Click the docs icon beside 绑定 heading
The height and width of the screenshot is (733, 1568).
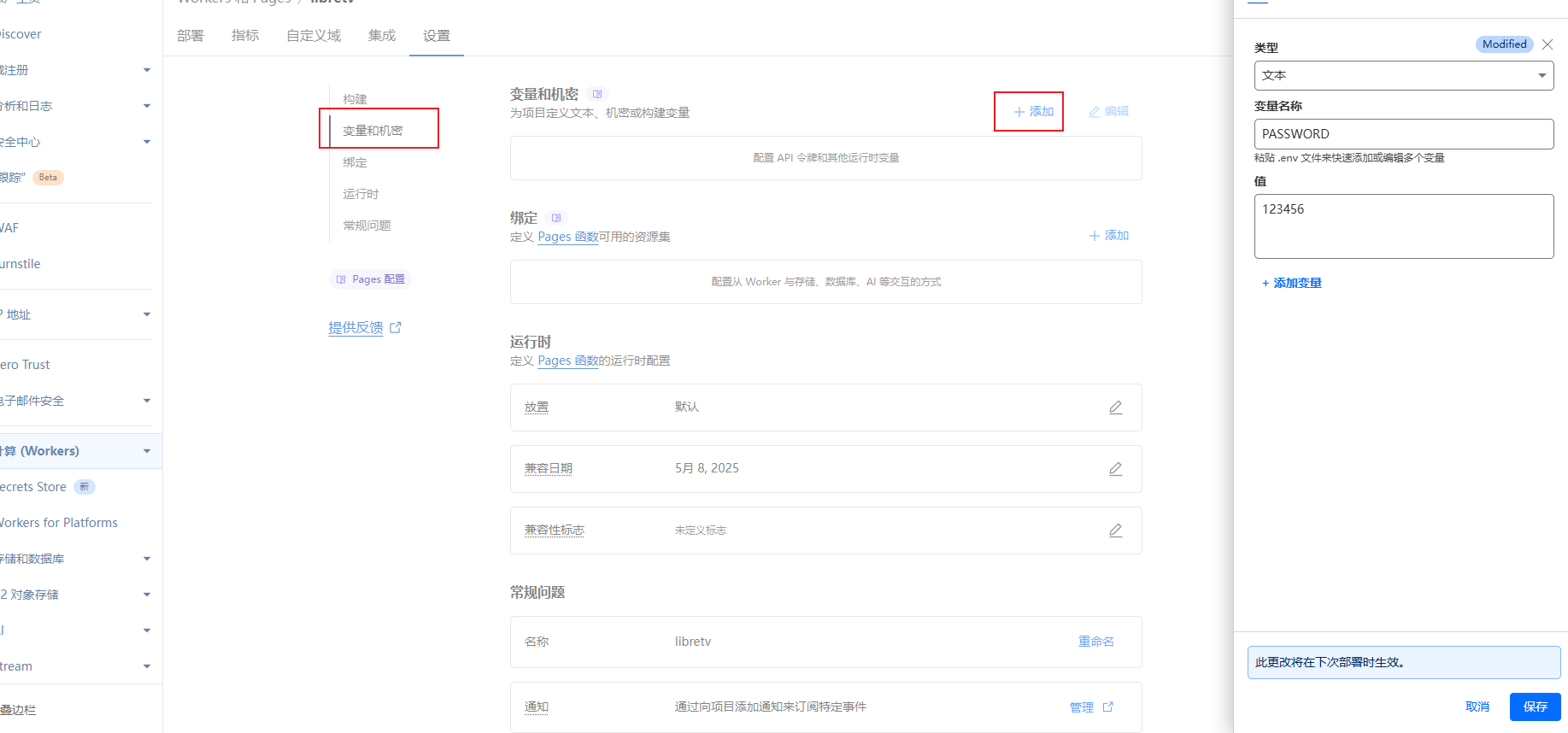556,218
